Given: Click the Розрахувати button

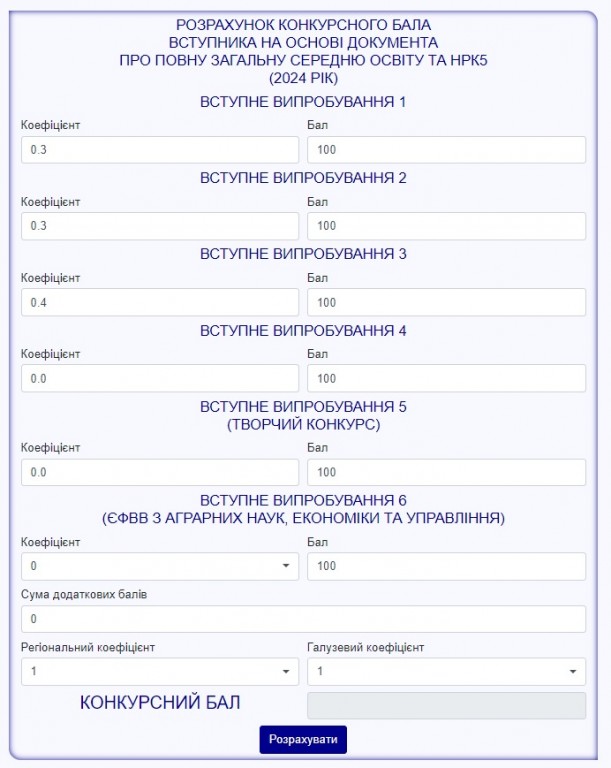Looking at the screenshot, I should pyautogui.click(x=302, y=740).
